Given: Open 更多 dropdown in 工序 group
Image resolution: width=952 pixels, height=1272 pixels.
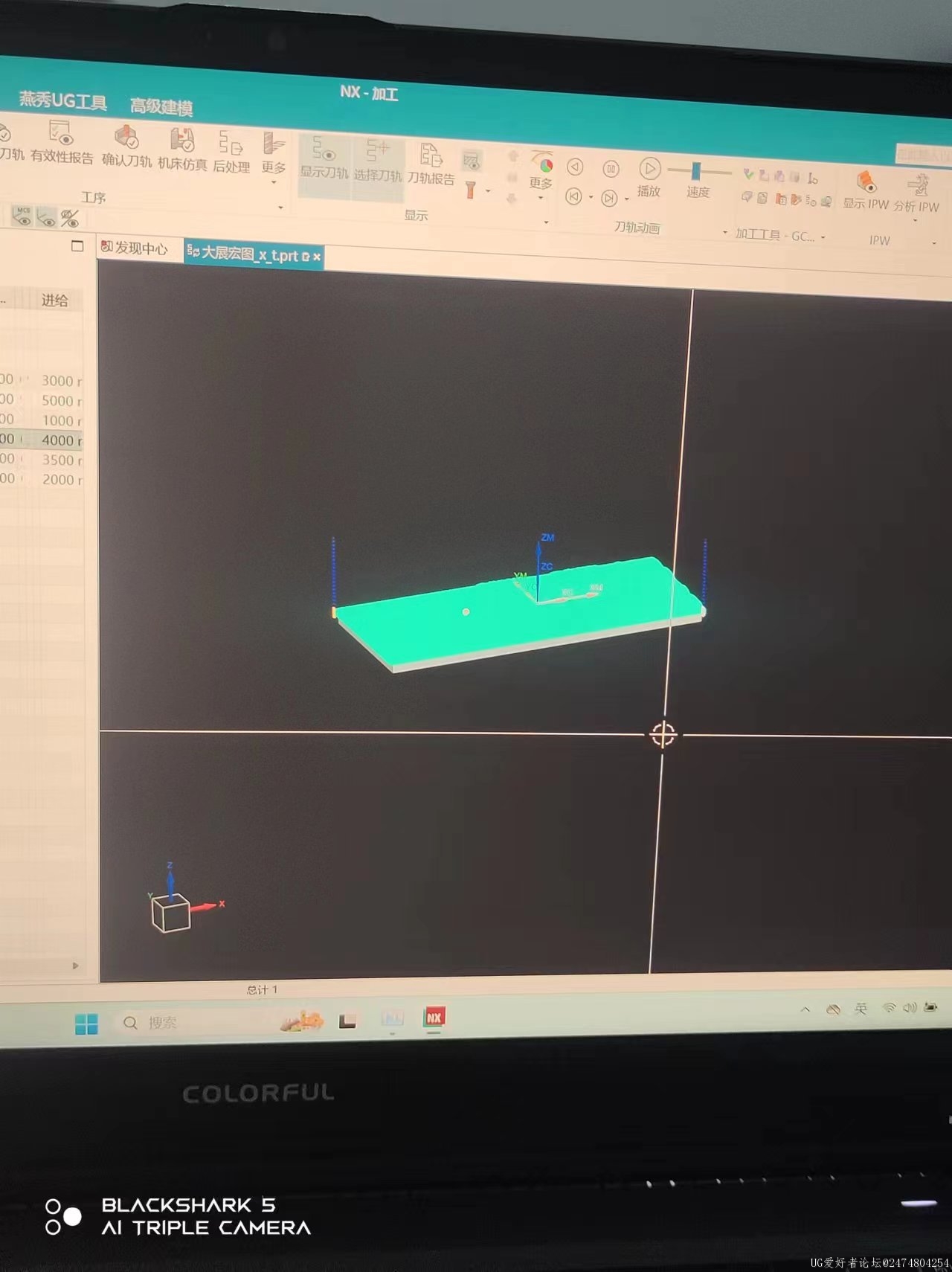Looking at the screenshot, I should pos(274,157).
